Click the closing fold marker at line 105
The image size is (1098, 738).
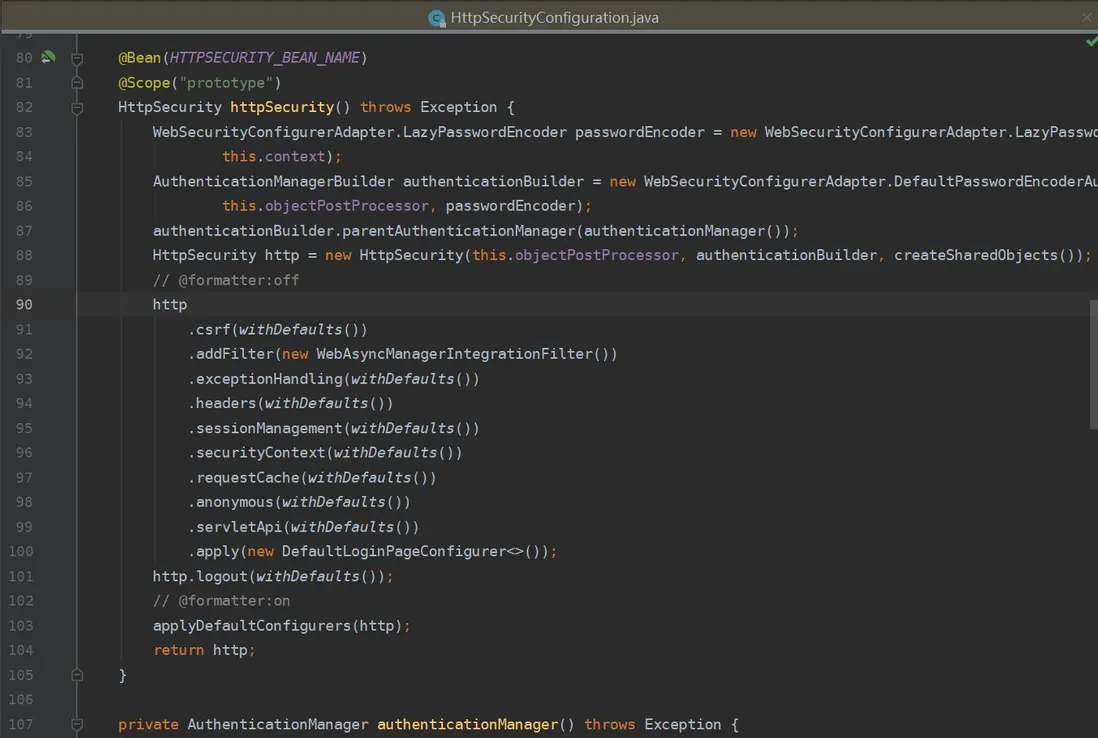tap(77, 675)
